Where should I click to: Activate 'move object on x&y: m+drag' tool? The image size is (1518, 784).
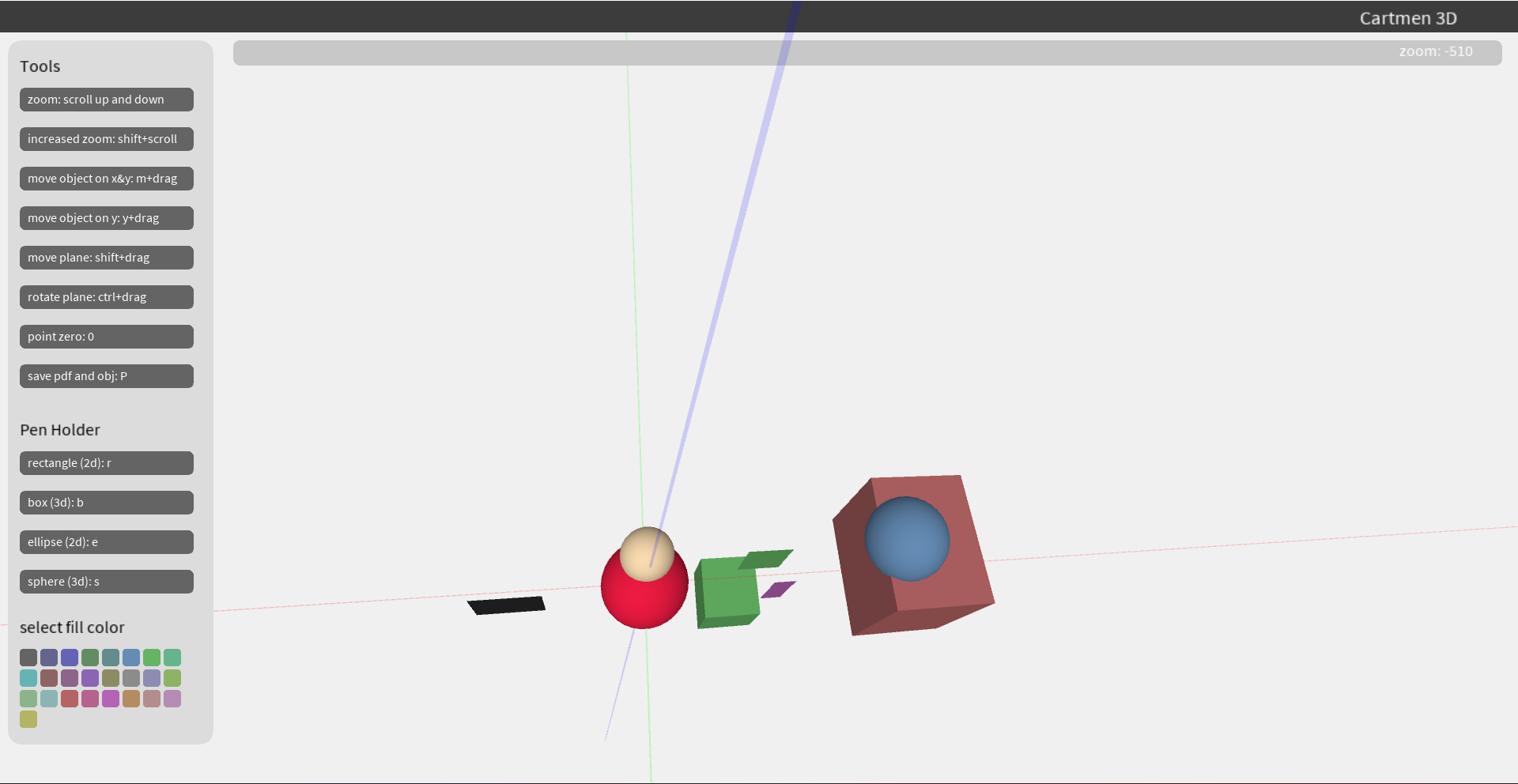pyautogui.click(x=106, y=178)
